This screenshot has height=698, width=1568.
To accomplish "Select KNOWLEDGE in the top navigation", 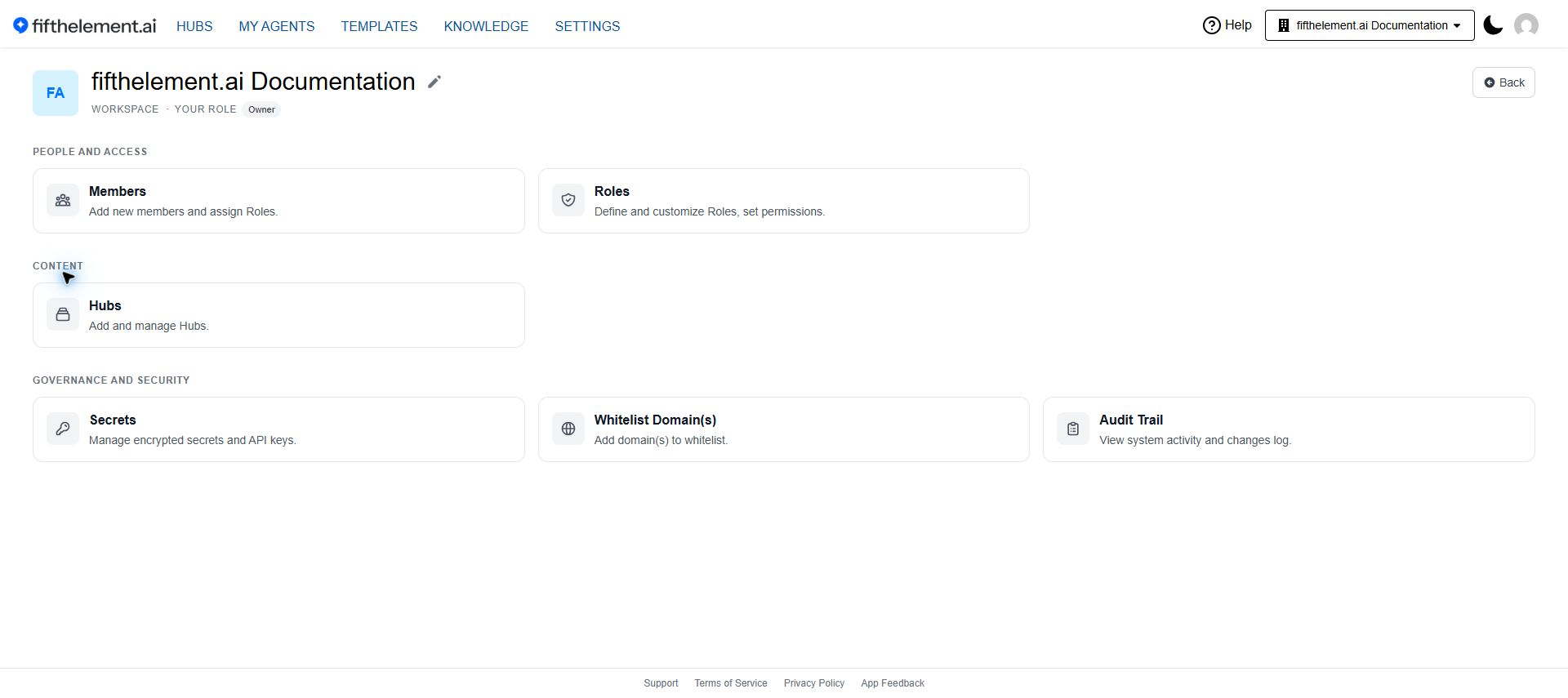I will pos(486,26).
